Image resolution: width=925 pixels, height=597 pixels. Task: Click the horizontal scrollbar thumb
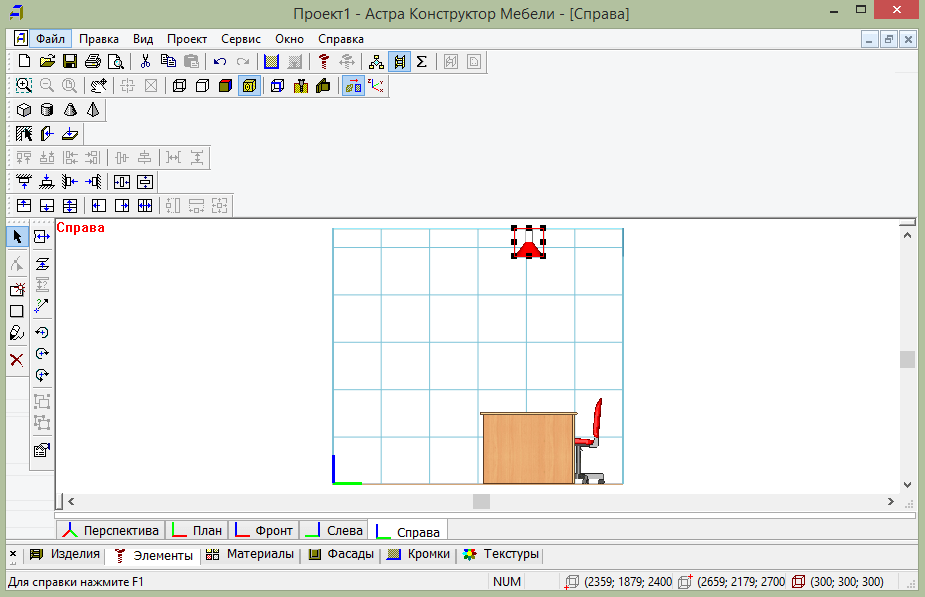481,501
